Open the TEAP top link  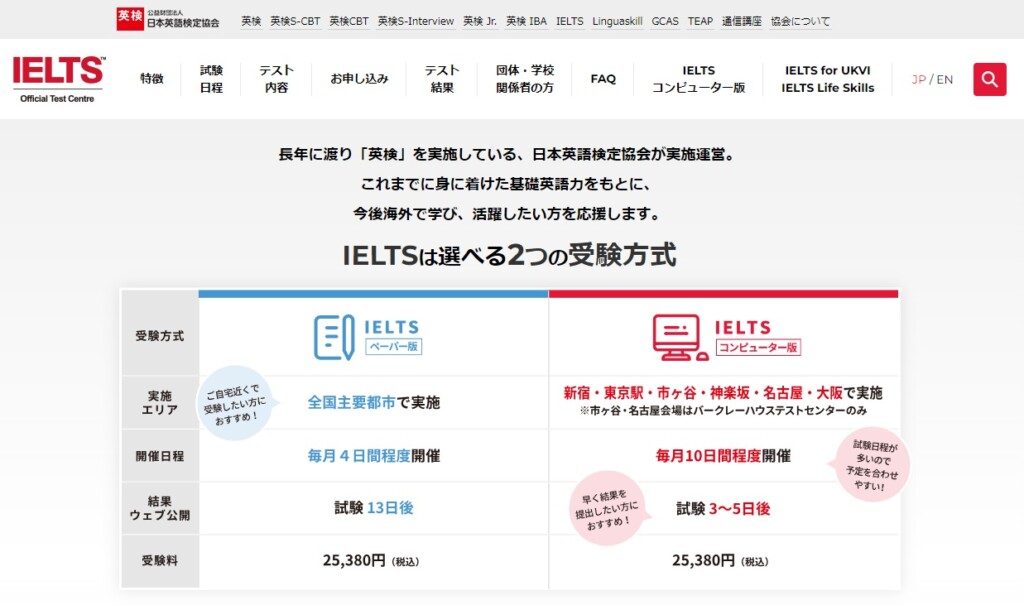(700, 21)
